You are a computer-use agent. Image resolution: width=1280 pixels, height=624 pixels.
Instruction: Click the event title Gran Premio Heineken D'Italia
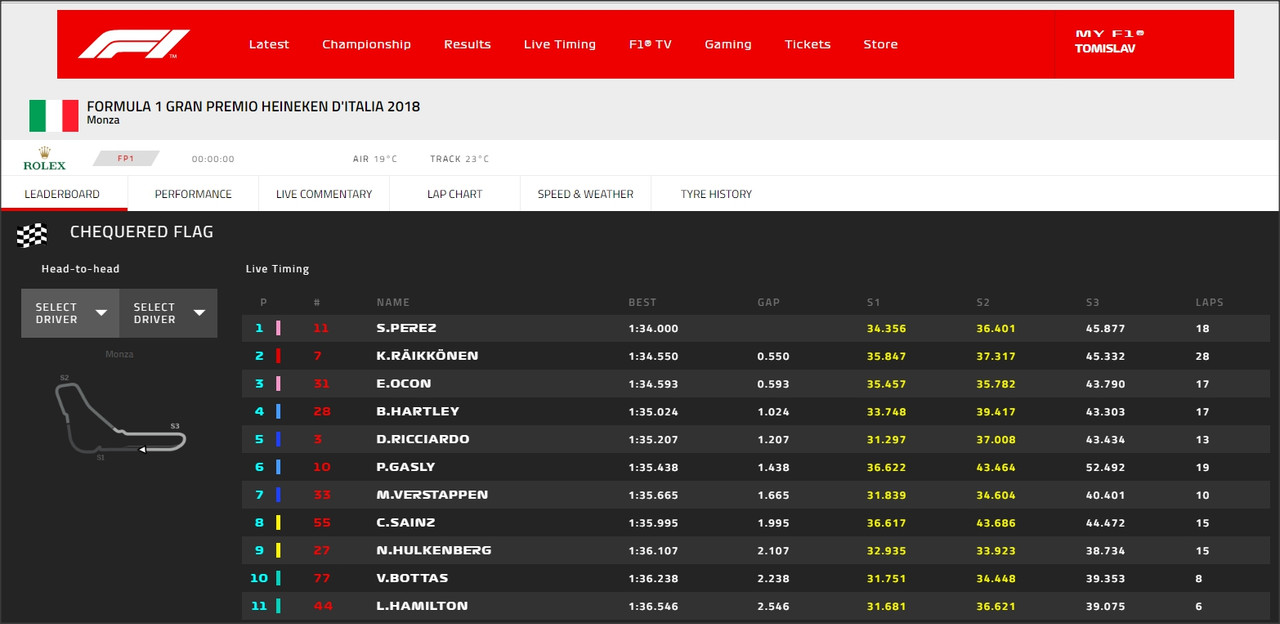(x=253, y=106)
